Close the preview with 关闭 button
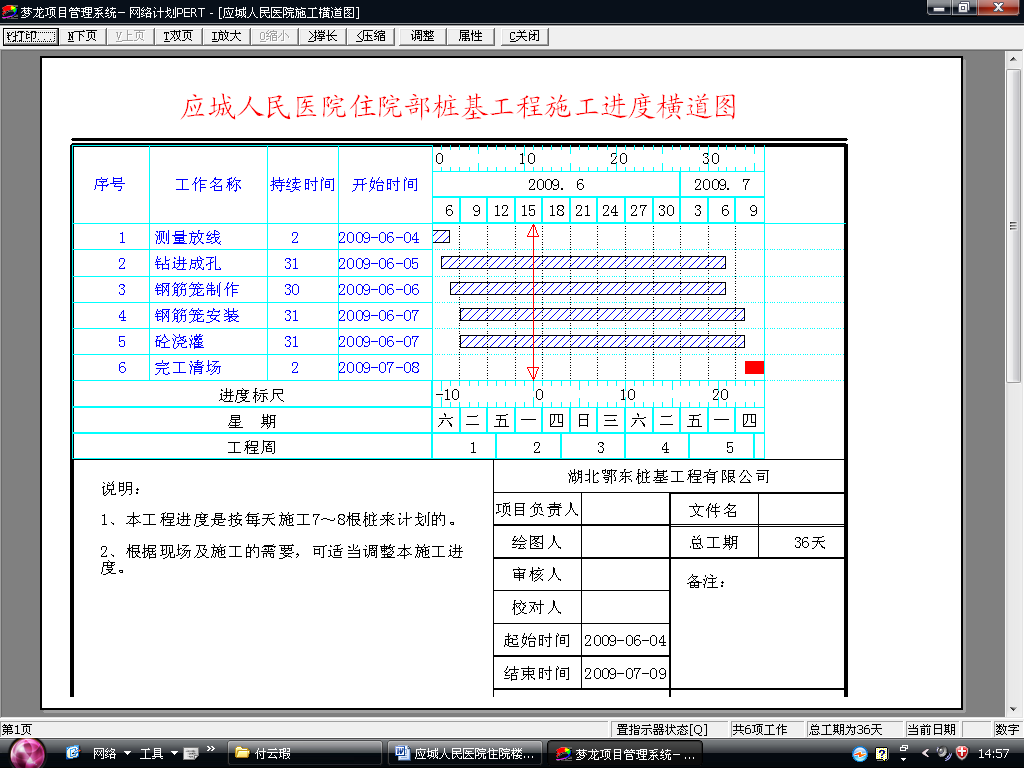The height and width of the screenshot is (768, 1024). pos(524,36)
